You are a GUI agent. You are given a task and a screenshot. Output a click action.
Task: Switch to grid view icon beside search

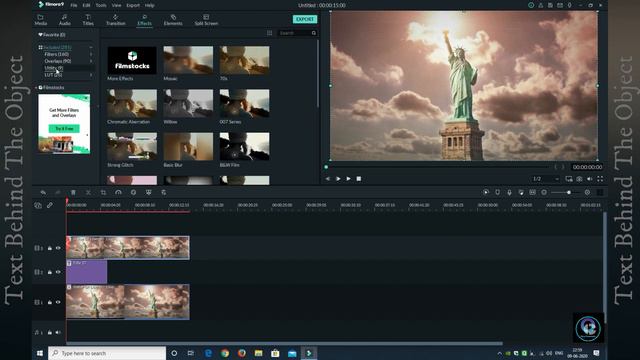270,33
